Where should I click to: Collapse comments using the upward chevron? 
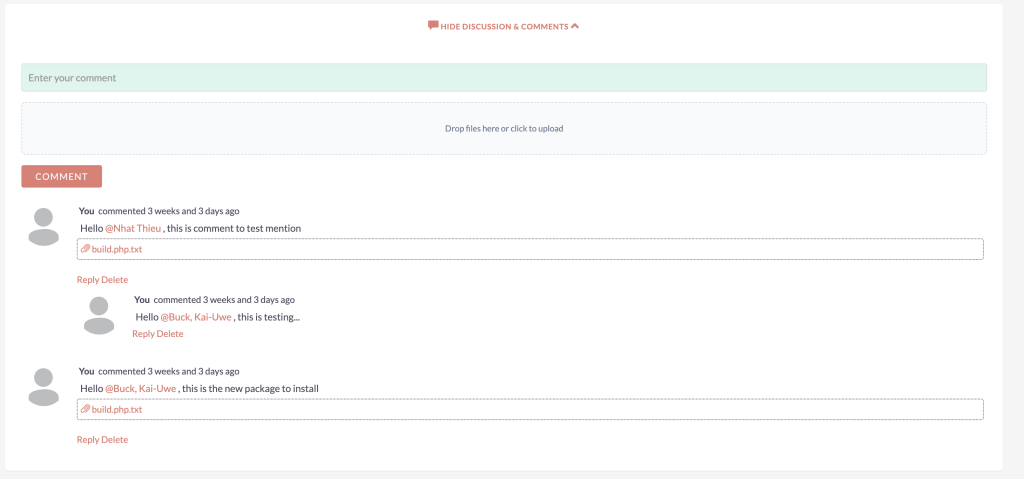point(575,26)
